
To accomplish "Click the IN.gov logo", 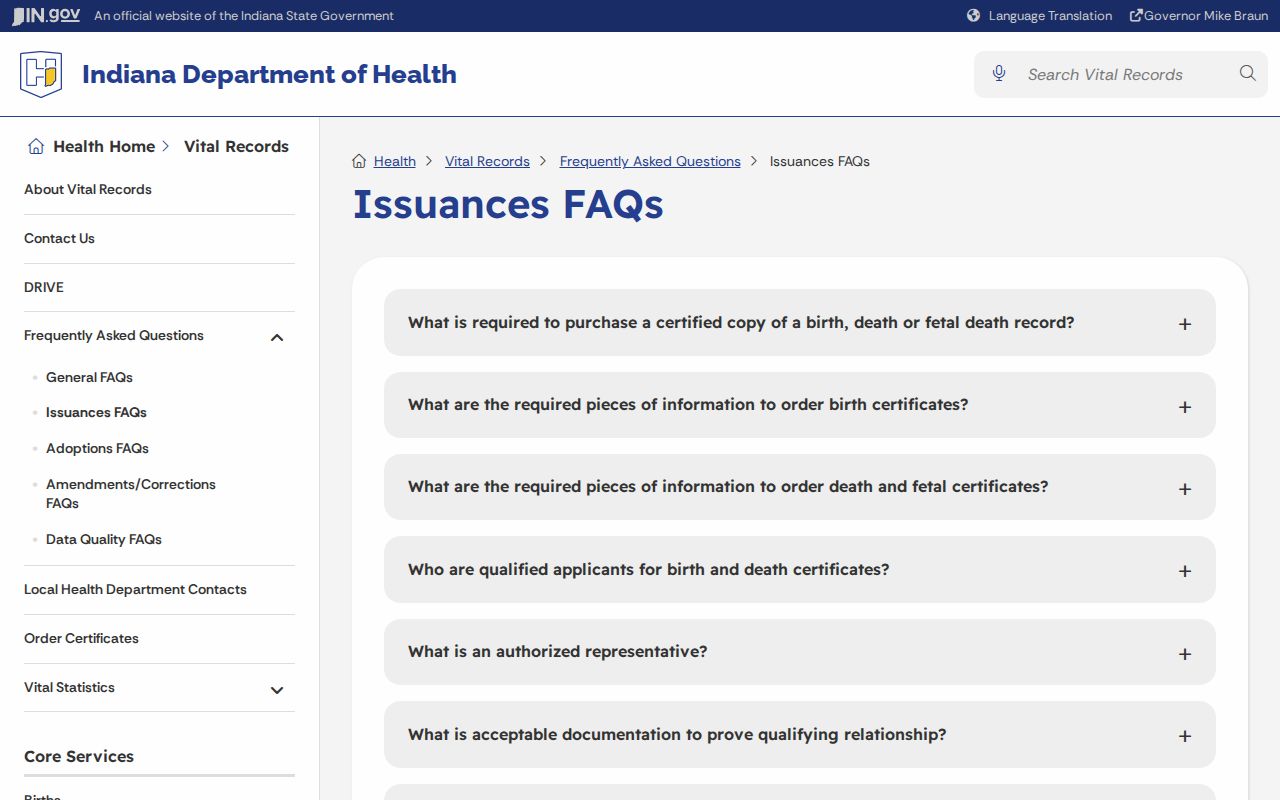I will pyautogui.click(x=46, y=15).
